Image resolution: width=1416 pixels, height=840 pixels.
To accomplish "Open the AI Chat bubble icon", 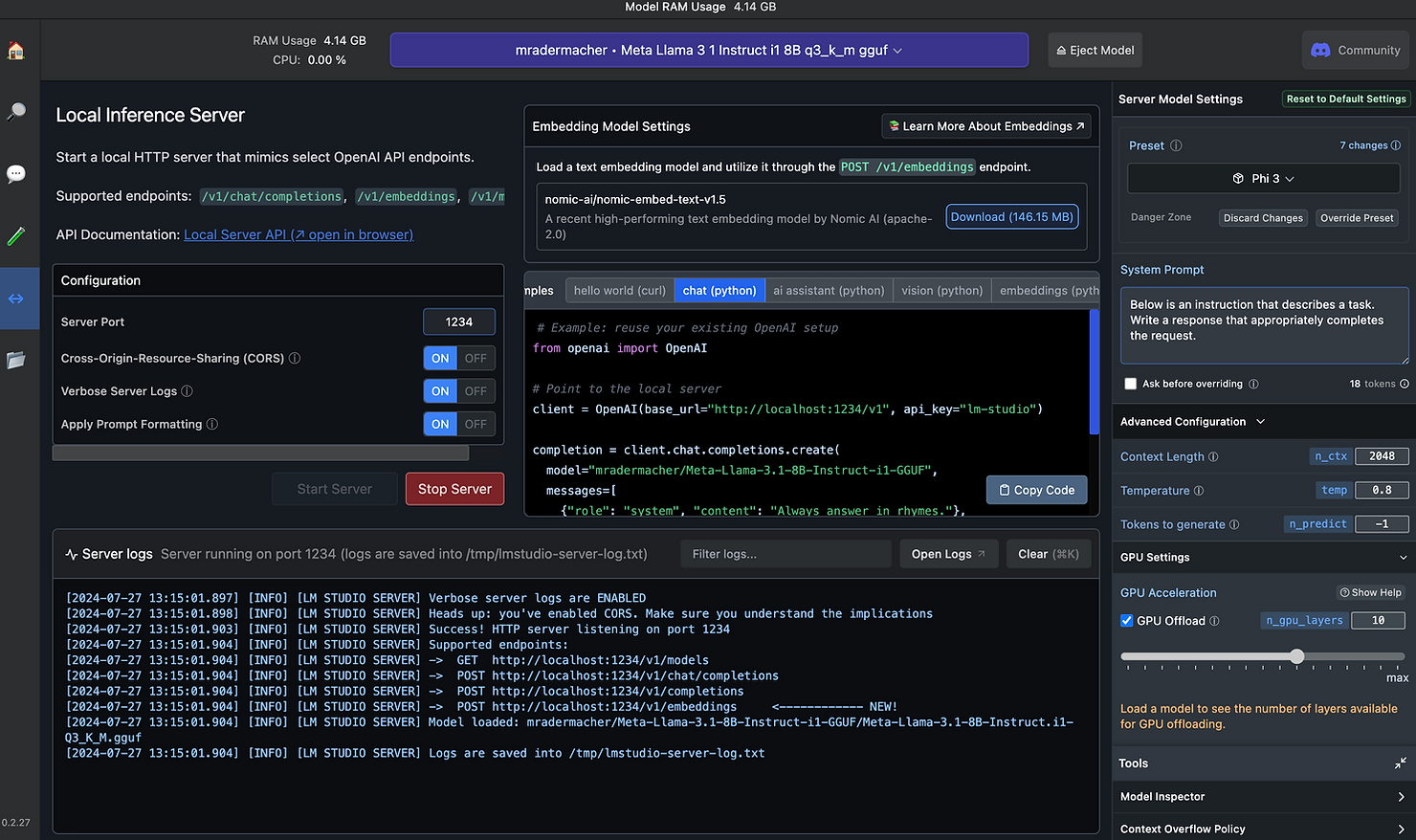I will 16,173.
